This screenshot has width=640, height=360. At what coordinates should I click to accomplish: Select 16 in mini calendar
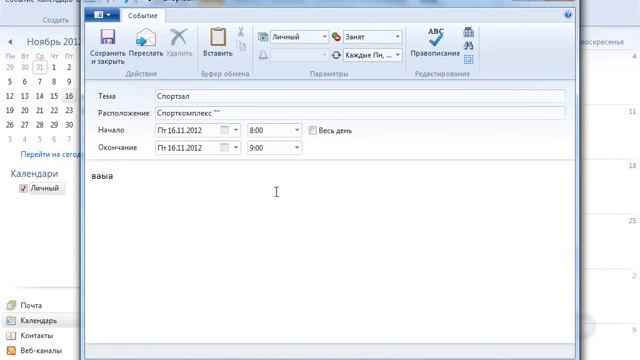pyautogui.click(x=69, y=96)
